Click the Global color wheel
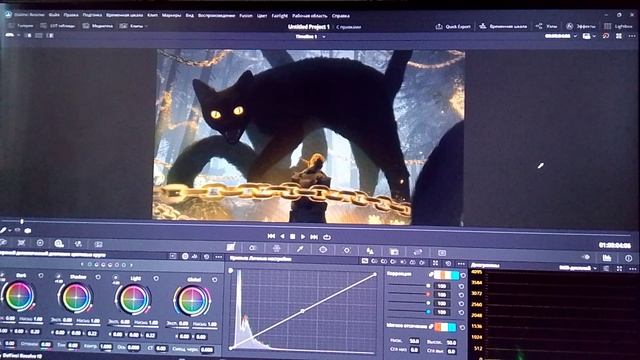The width and height of the screenshot is (640, 360). 192,301
